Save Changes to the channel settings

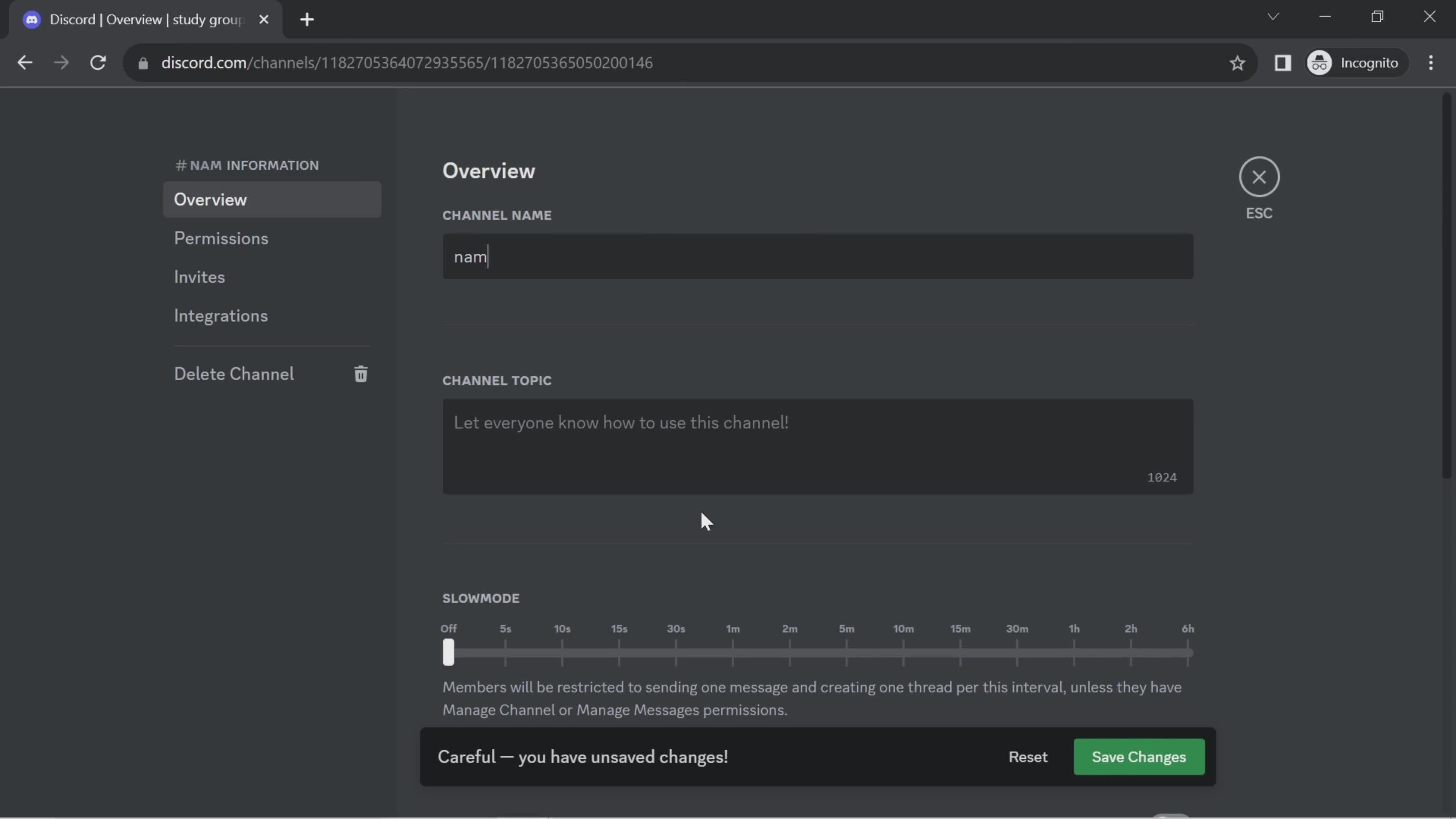[1139, 757]
